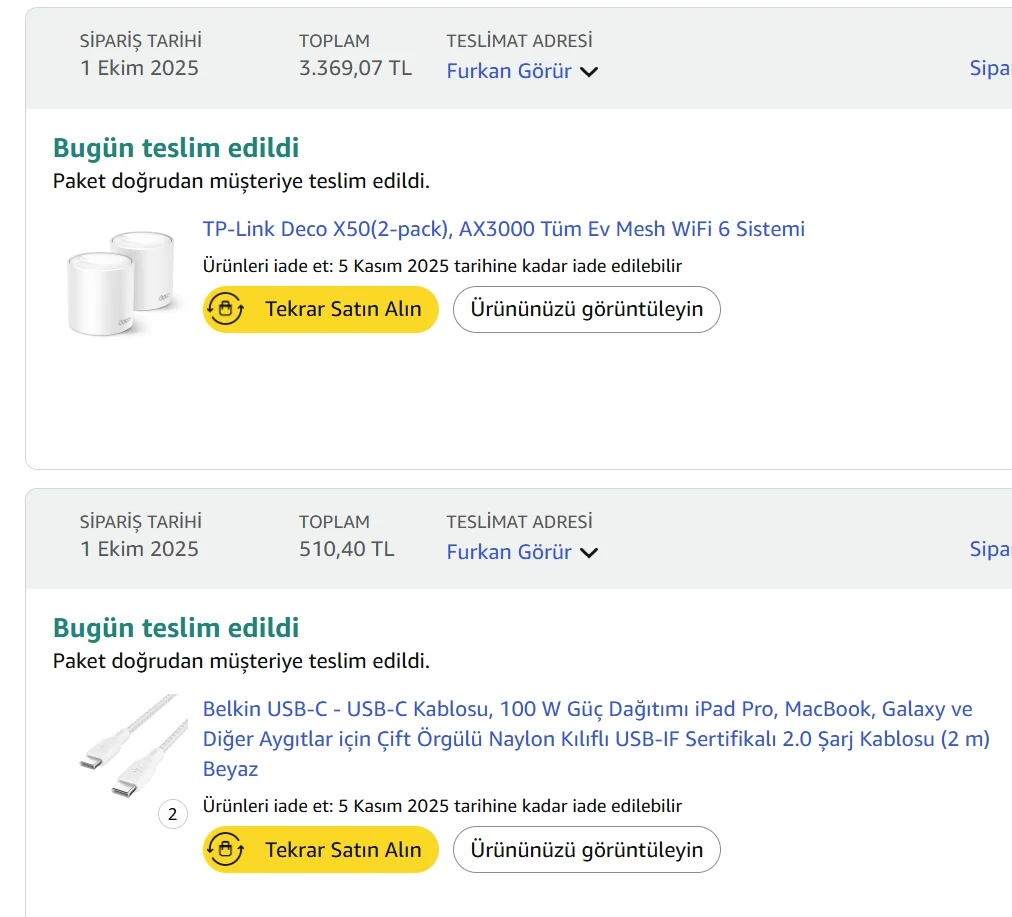Click the truncated Sipa… link in the first order header

[990, 68]
